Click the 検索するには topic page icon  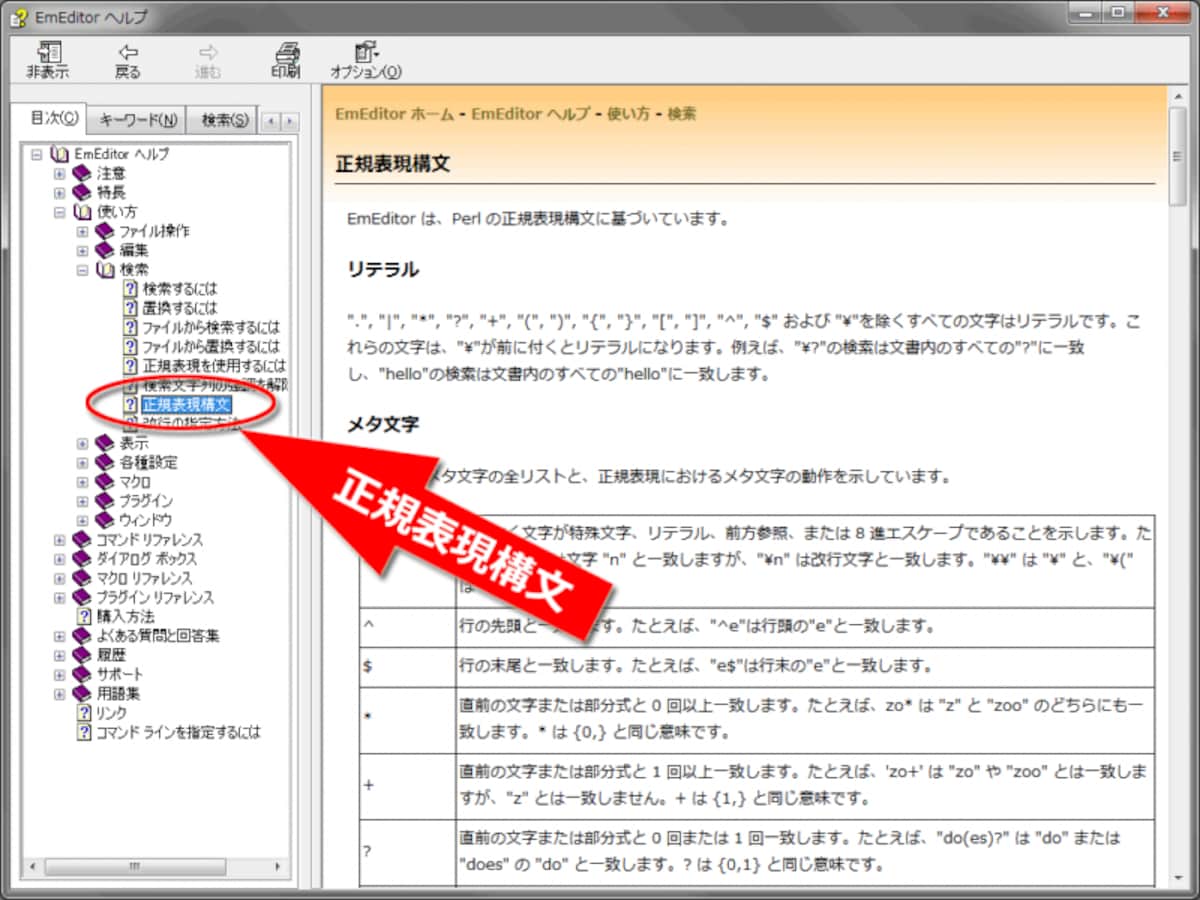(x=130, y=289)
